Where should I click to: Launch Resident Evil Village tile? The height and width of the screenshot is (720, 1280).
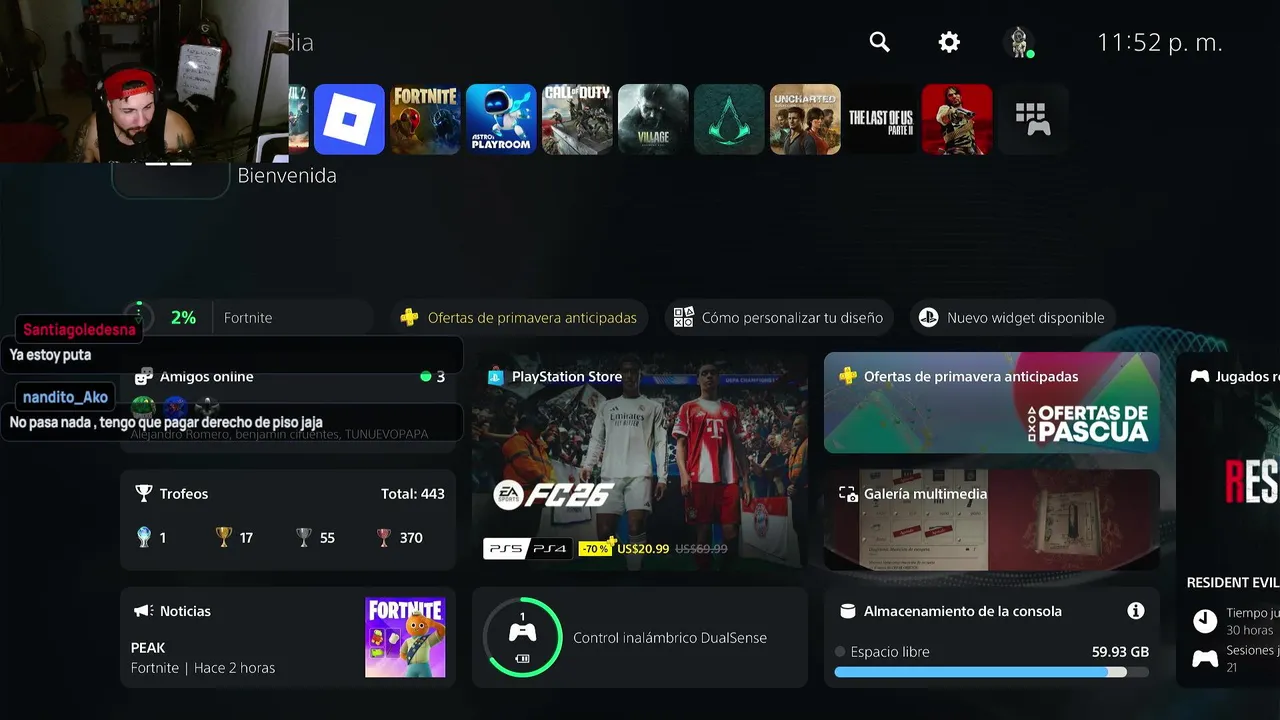coord(653,119)
